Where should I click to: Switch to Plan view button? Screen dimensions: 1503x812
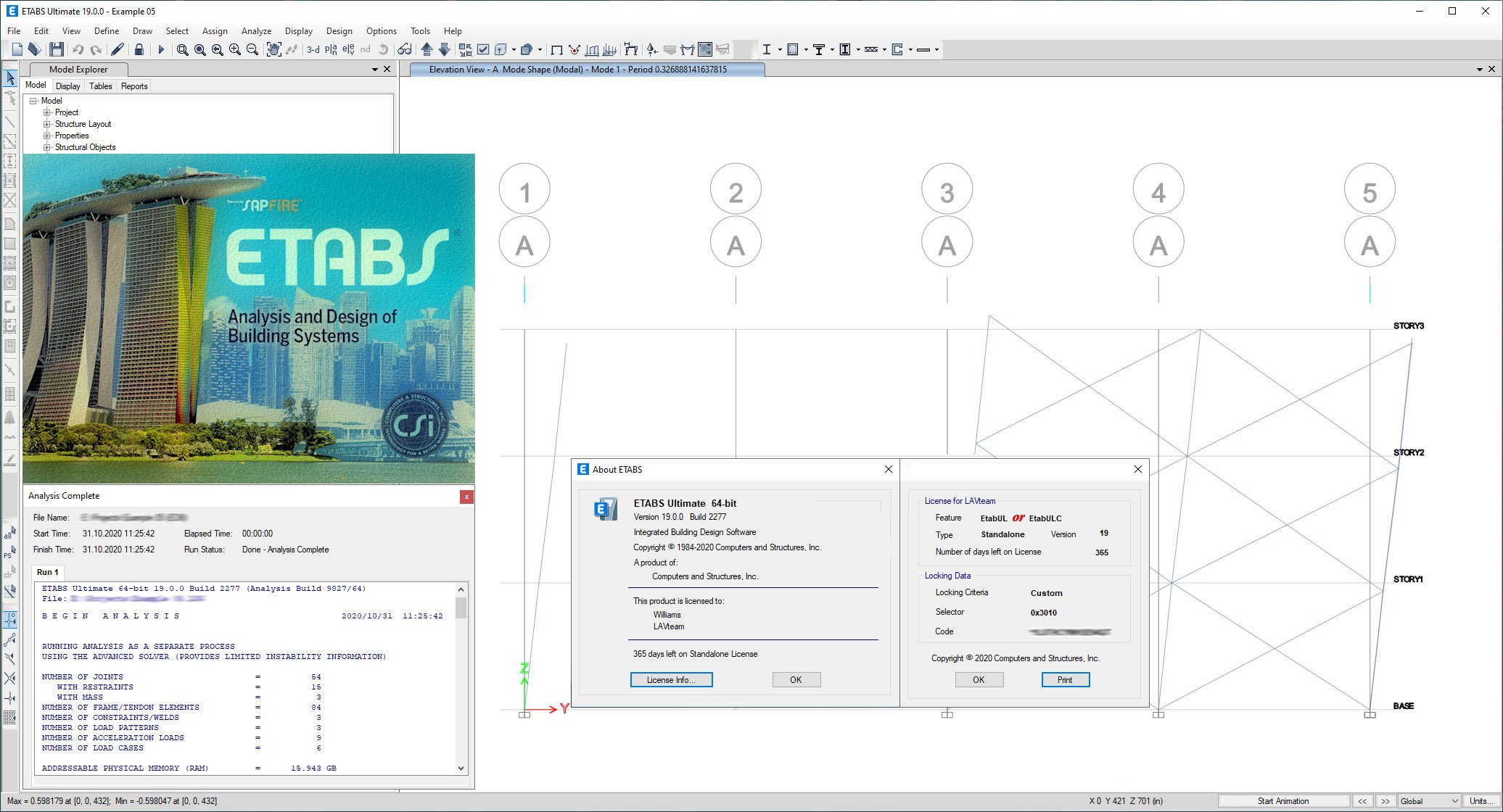point(331,49)
